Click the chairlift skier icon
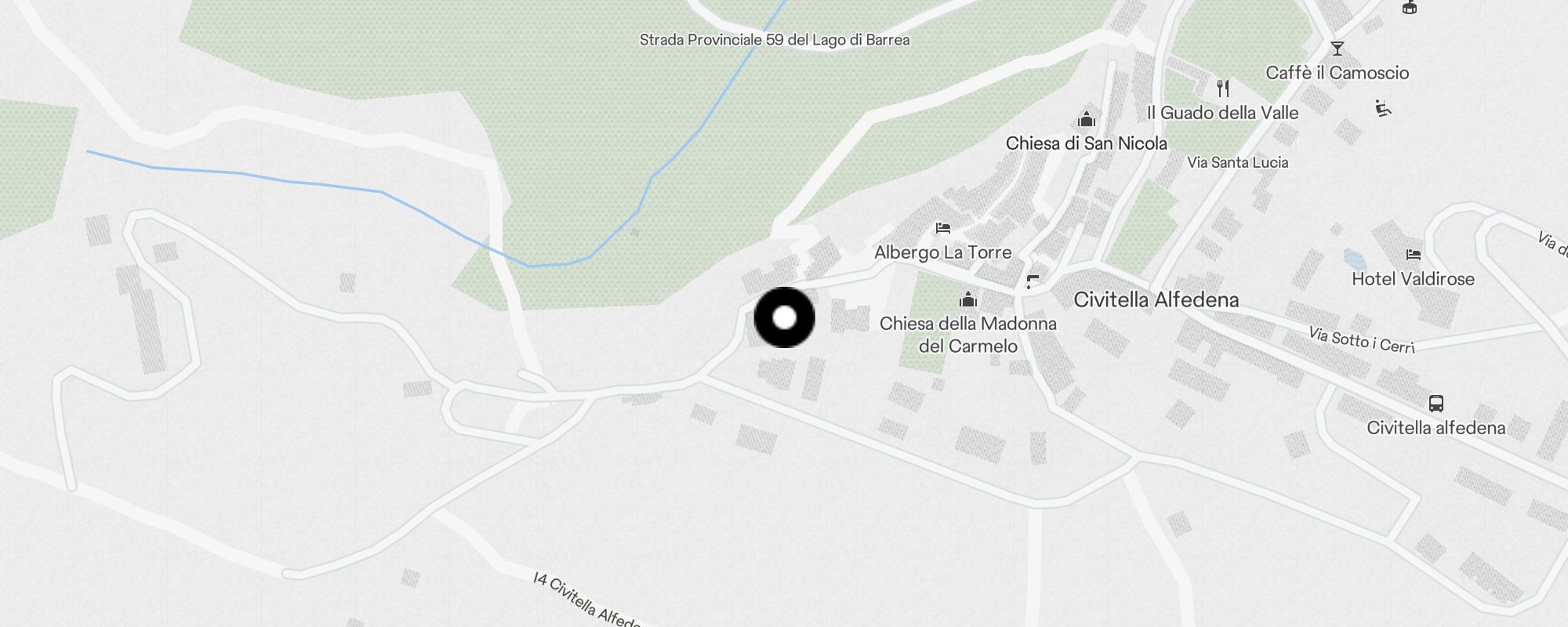 click(x=1383, y=108)
